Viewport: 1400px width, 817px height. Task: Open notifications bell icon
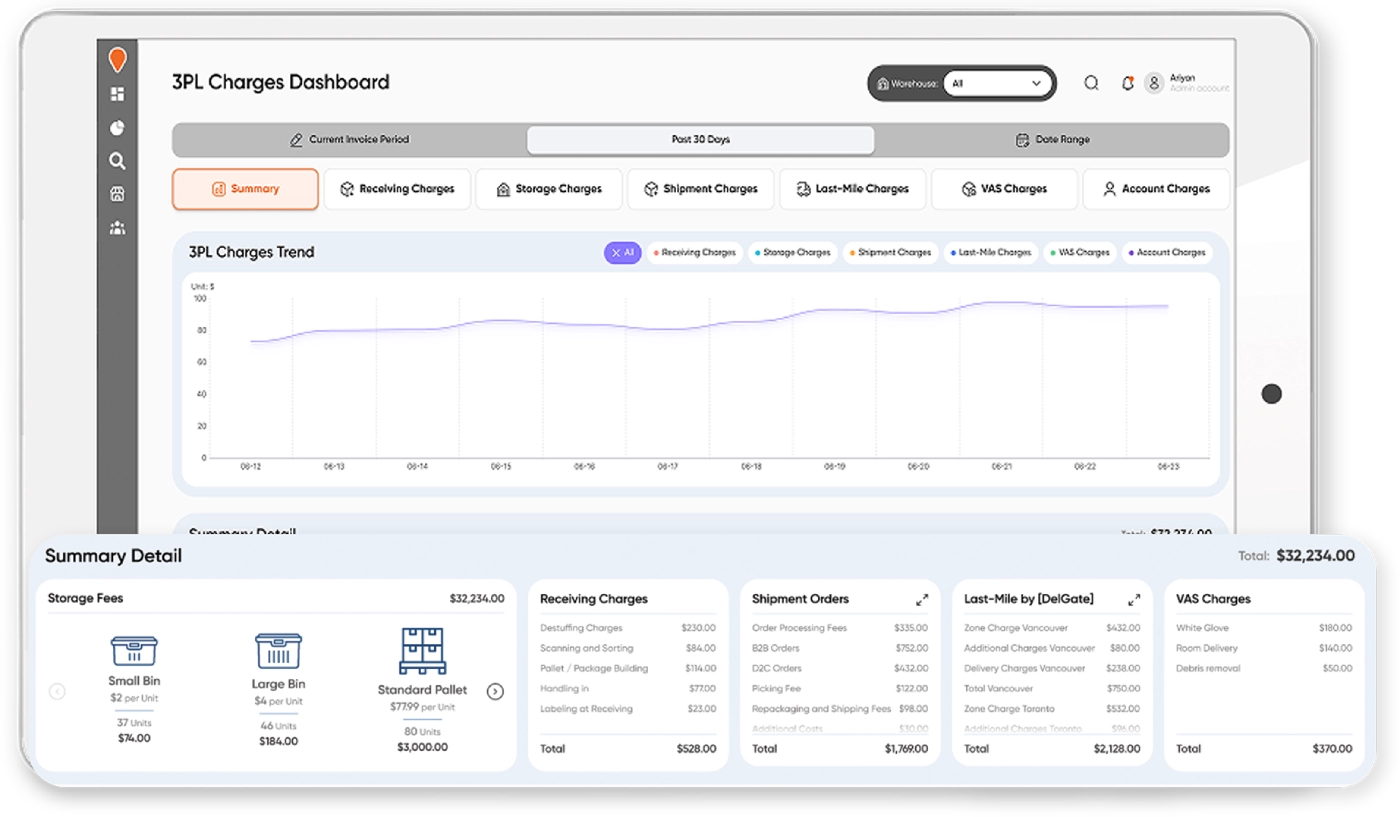(1127, 83)
